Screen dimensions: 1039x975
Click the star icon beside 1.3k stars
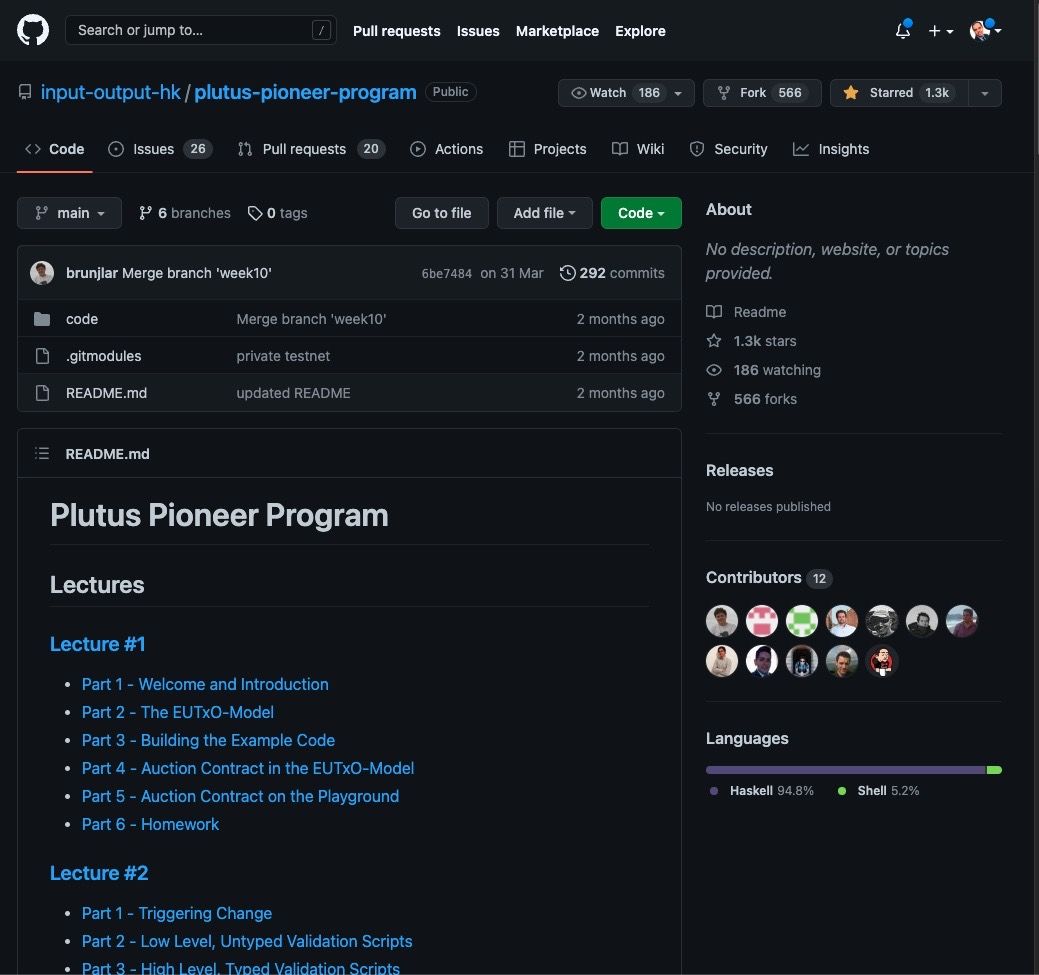click(714, 341)
